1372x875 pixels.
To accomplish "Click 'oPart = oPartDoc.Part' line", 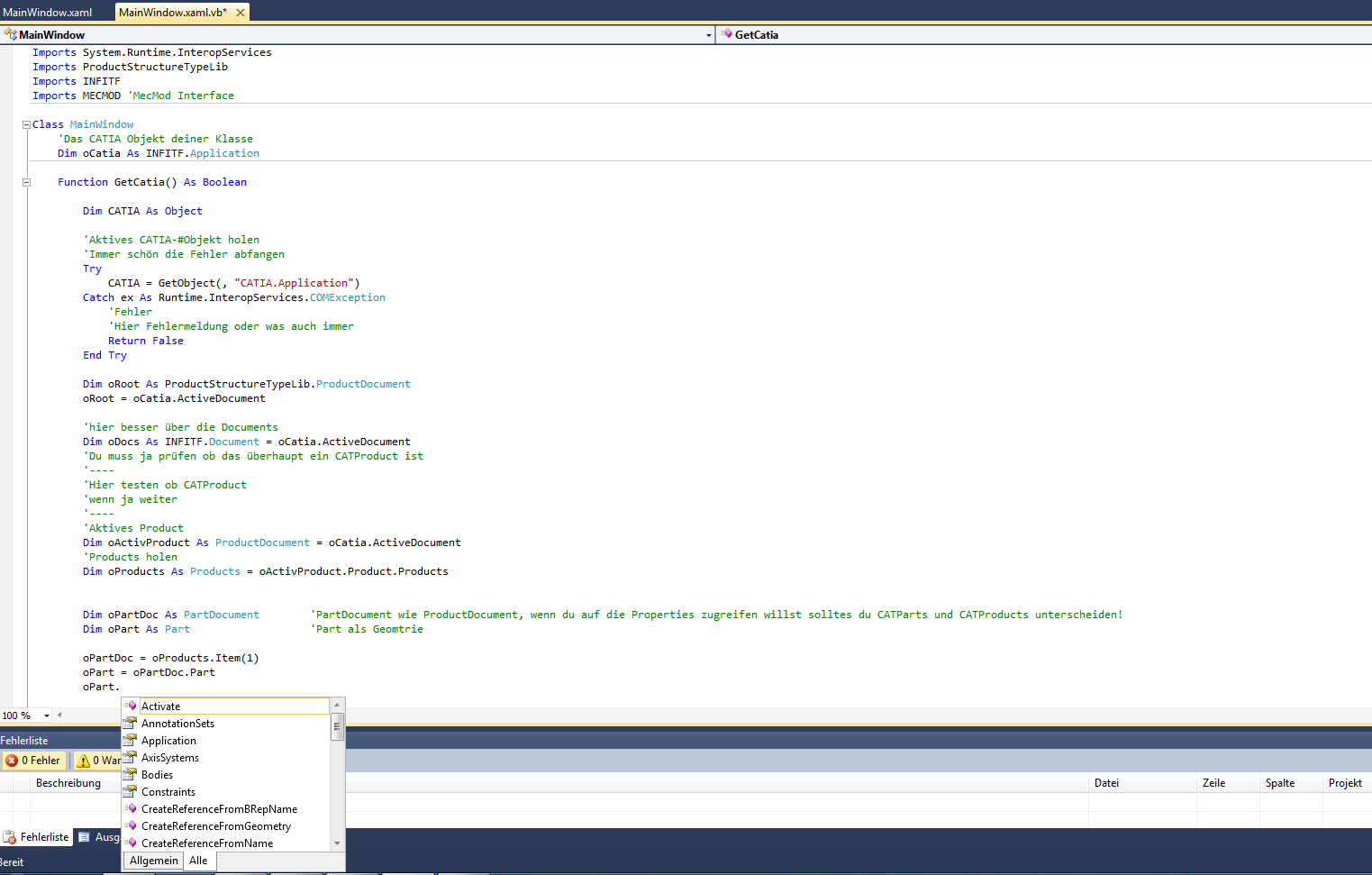I will [149, 672].
